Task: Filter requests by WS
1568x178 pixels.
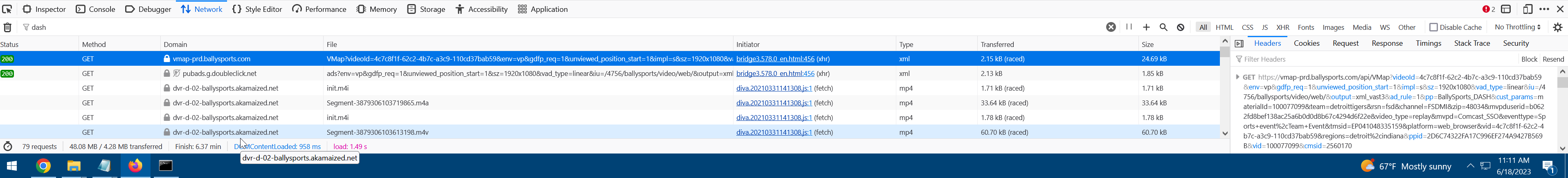Action: point(1385,27)
